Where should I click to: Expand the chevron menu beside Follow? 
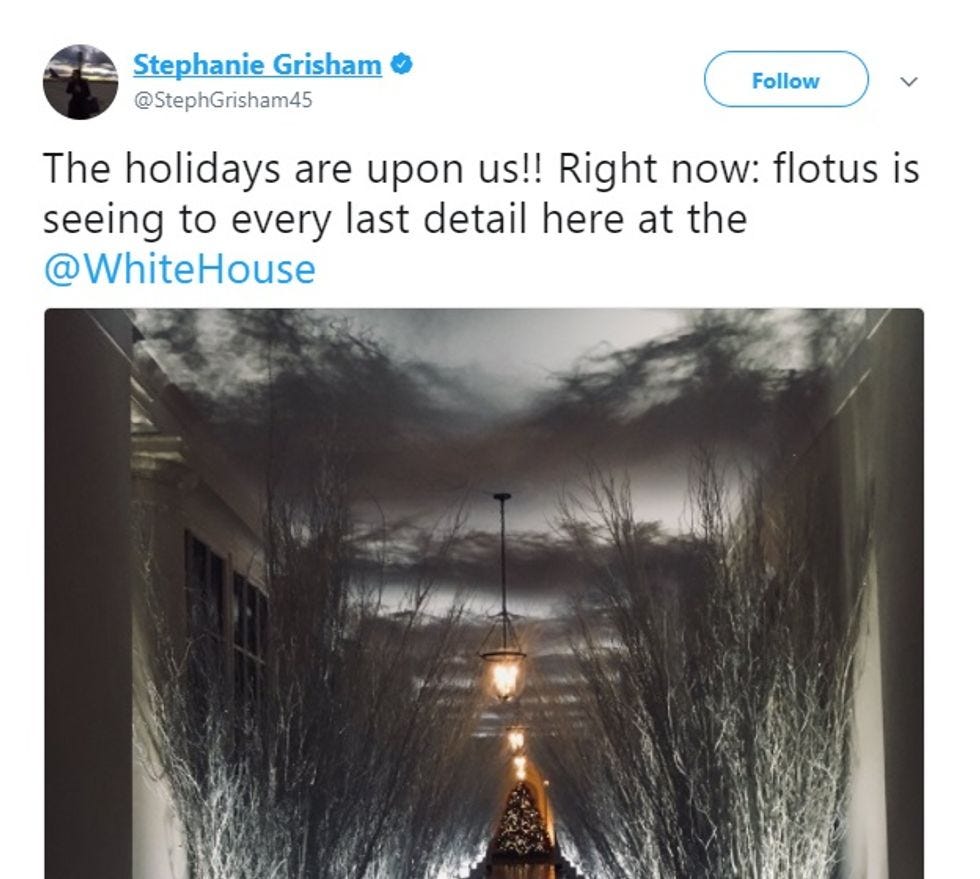pos(908,81)
